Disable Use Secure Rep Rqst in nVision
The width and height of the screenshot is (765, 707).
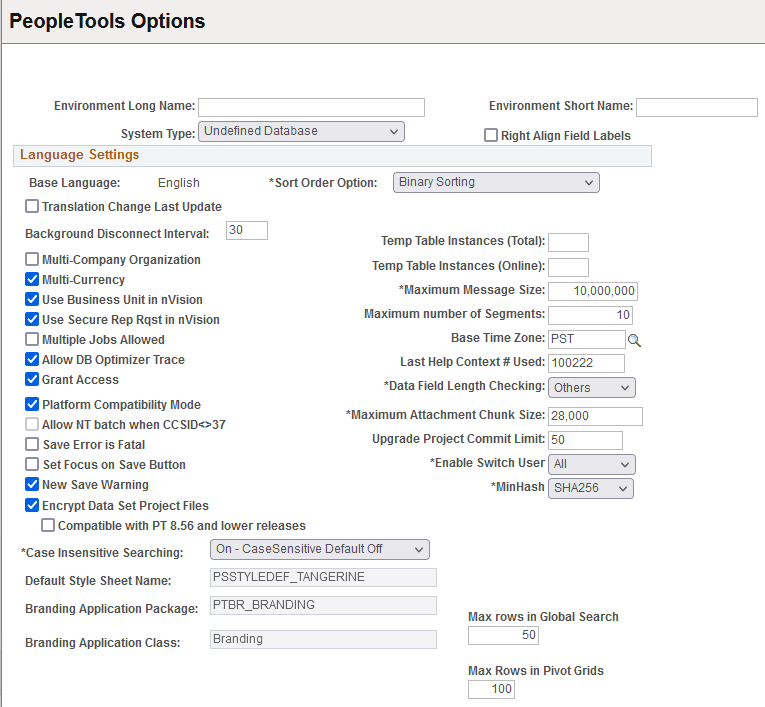click(x=32, y=319)
